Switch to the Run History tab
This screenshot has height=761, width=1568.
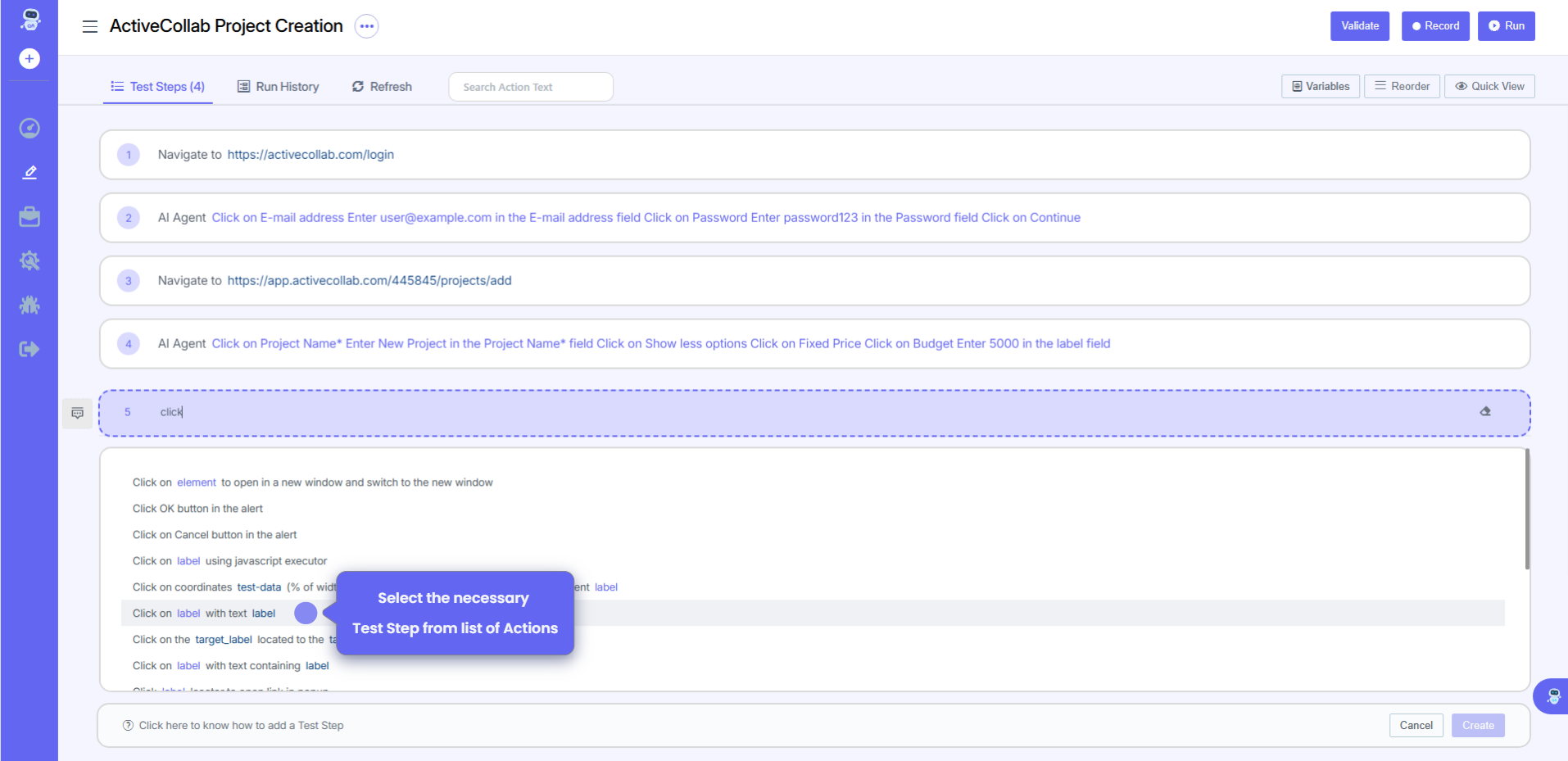pos(279,87)
